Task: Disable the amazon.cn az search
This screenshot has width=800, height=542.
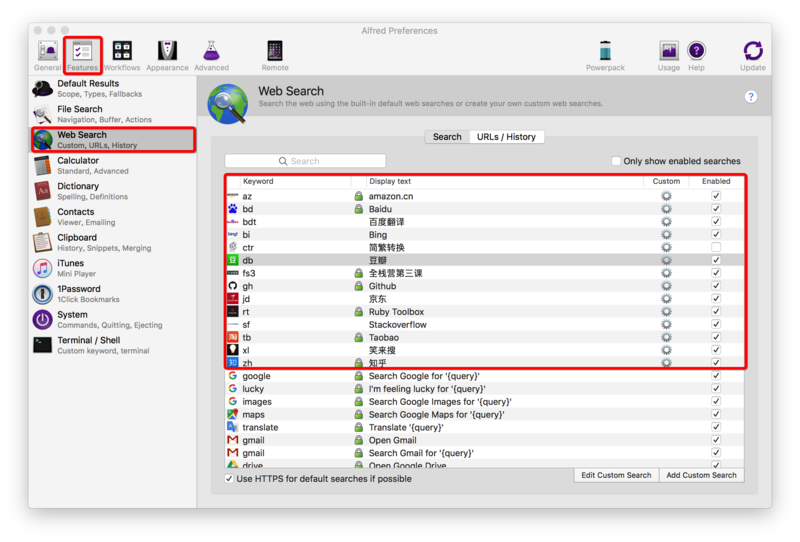Action: pos(716,196)
